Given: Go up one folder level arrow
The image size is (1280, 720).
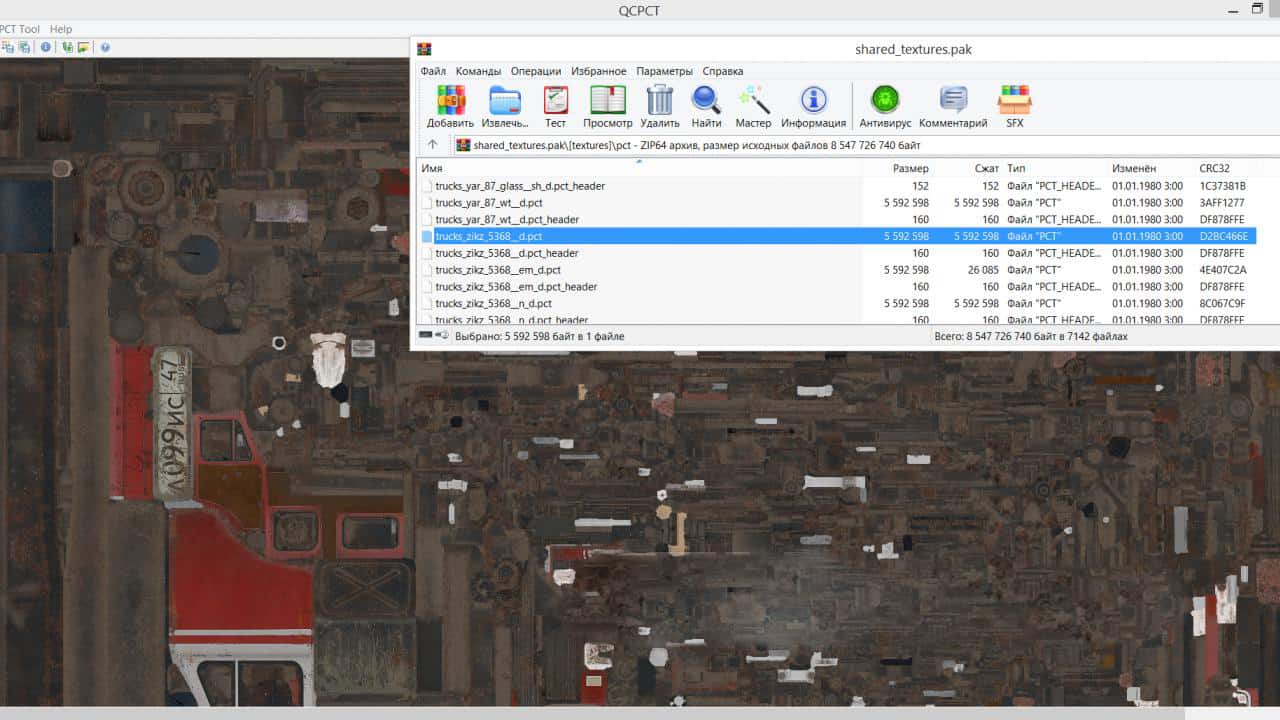Looking at the screenshot, I should tap(432, 145).
